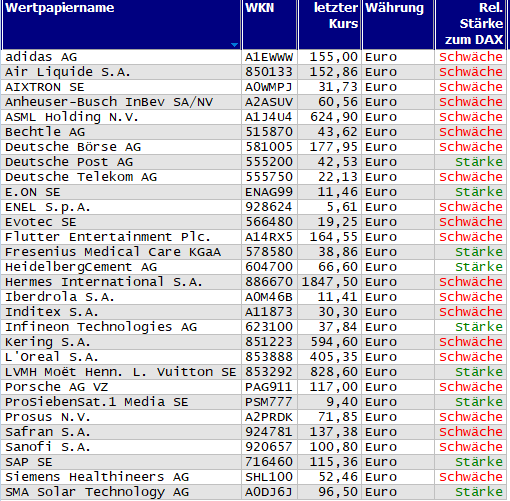The width and height of the screenshot is (510, 501).
Task: Click the WKN cell ENAG99 of E.ON SE
Action: pos(269,192)
